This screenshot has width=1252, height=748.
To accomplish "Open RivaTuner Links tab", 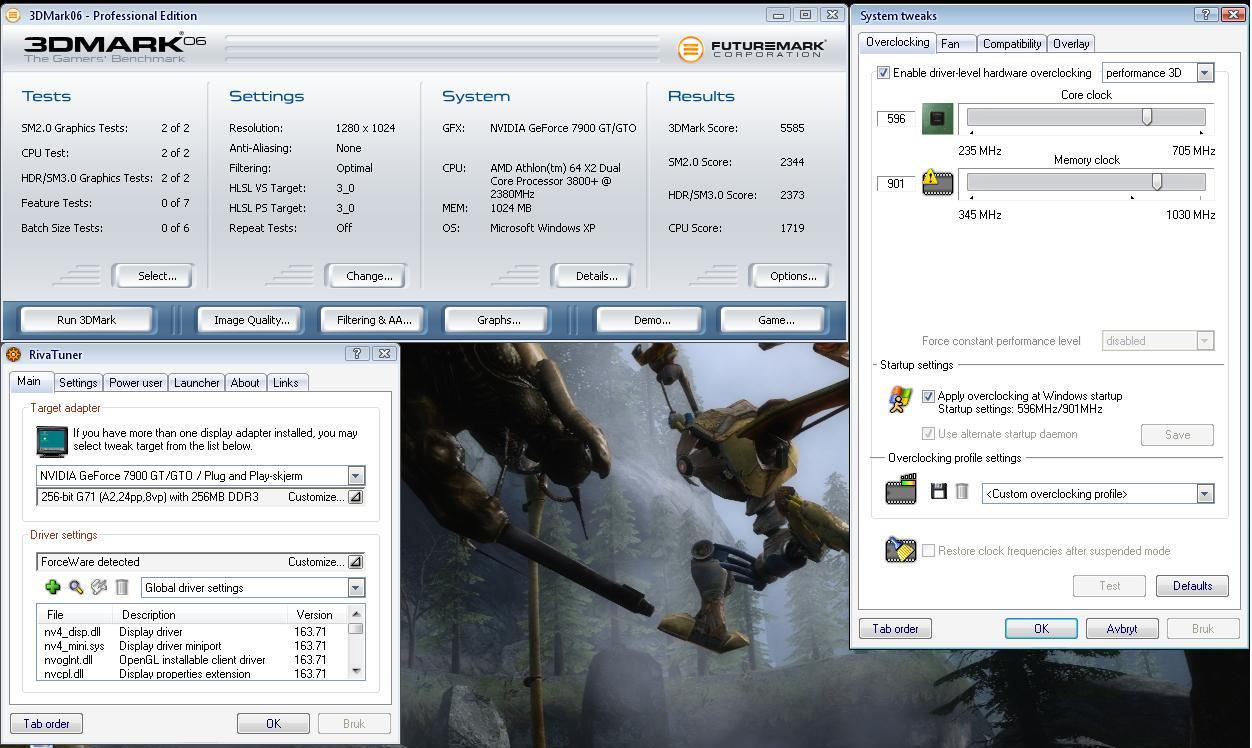I will [285, 383].
